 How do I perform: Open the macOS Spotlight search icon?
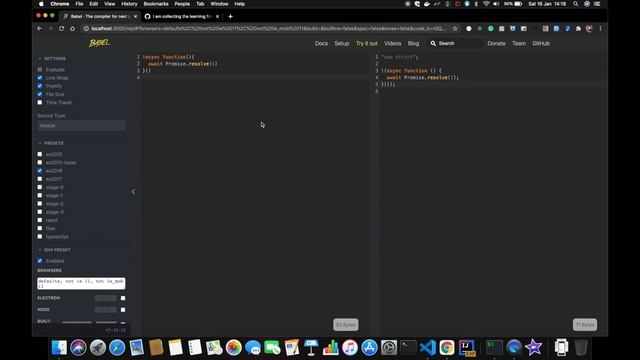tap(576, 4)
